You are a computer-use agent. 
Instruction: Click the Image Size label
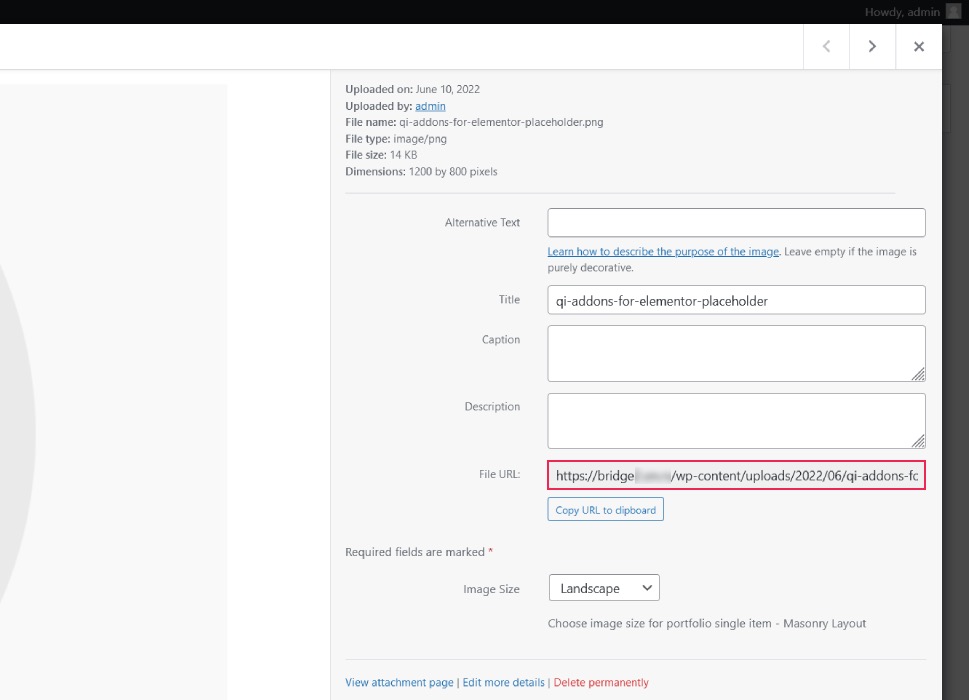click(x=491, y=589)
